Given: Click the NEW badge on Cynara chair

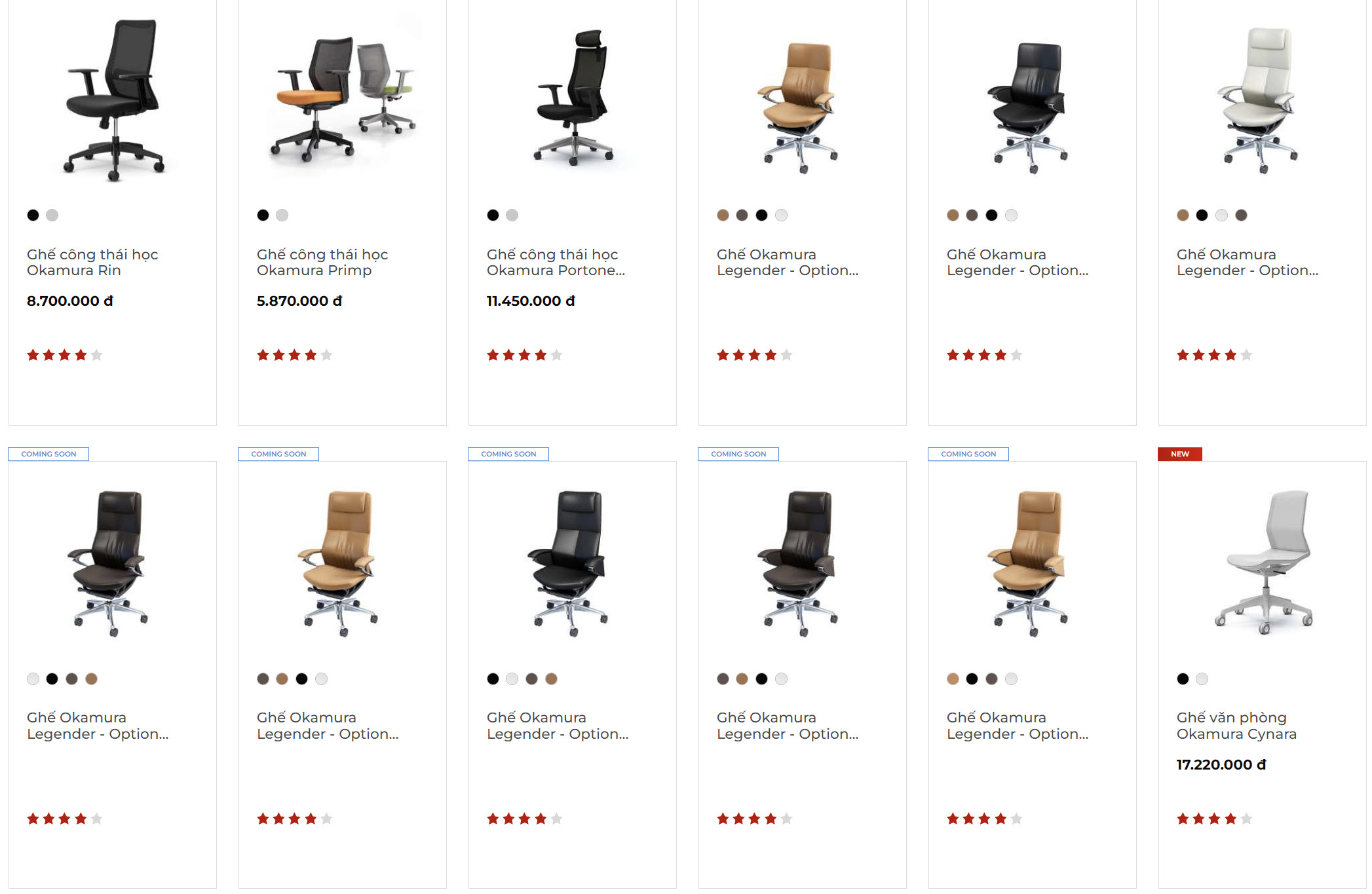Looking at the screenshot, I should (1179, 454).
